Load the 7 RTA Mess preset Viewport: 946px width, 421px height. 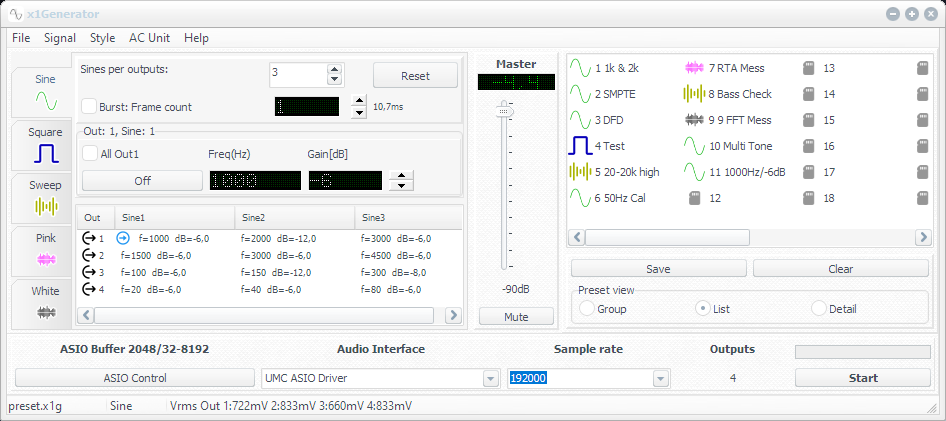coord(696,68)
